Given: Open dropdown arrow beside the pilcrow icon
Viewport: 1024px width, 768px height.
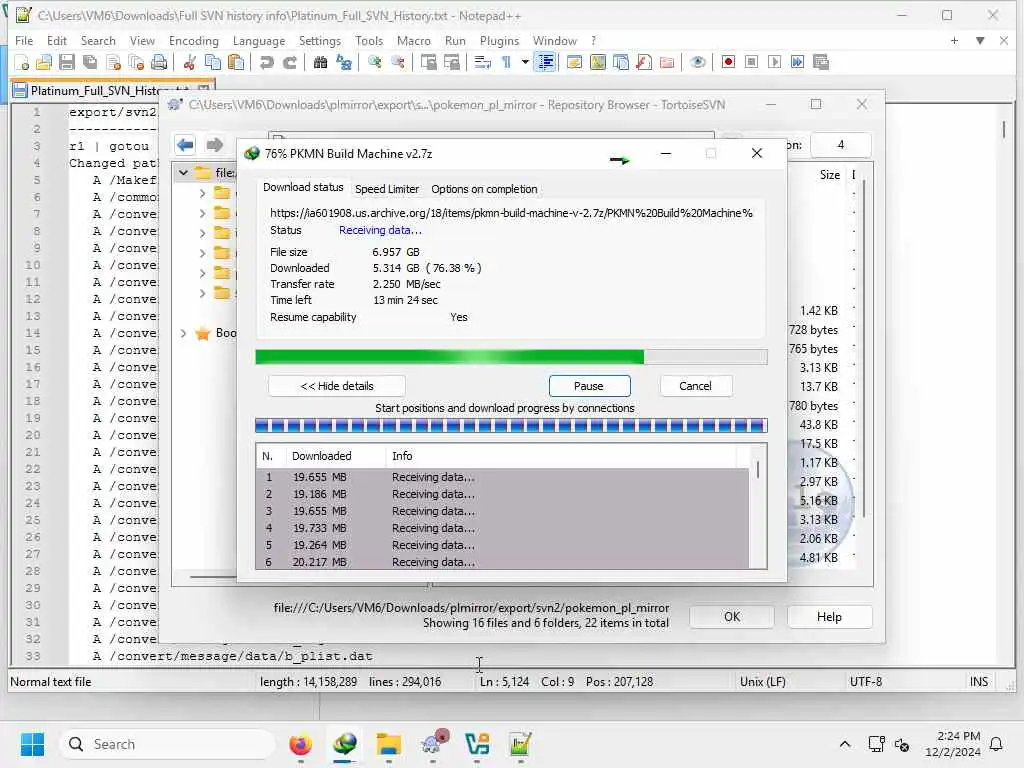Looking at the screenshot, I should (524, 63).
